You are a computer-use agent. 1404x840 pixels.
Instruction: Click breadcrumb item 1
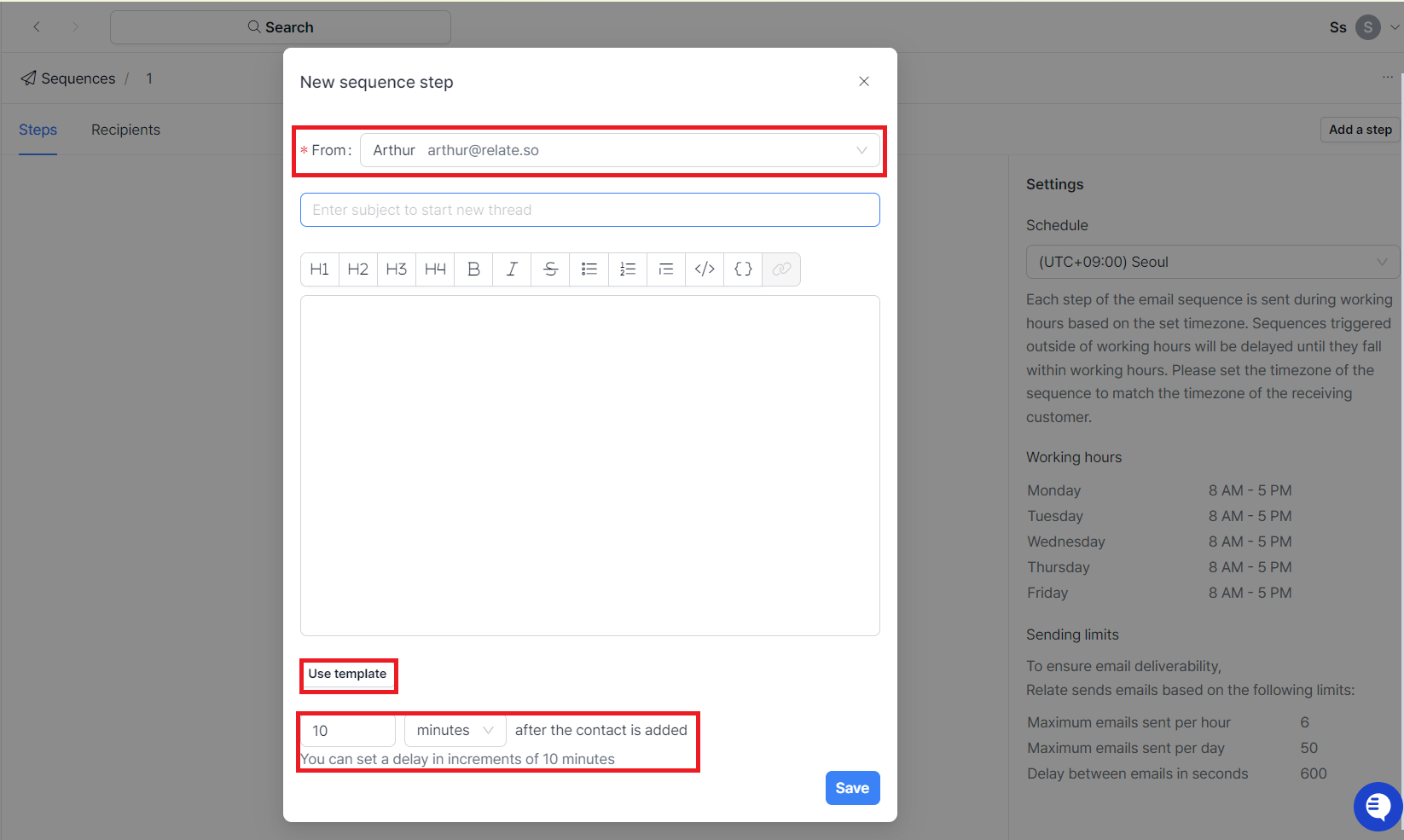[x=149, y=78]
